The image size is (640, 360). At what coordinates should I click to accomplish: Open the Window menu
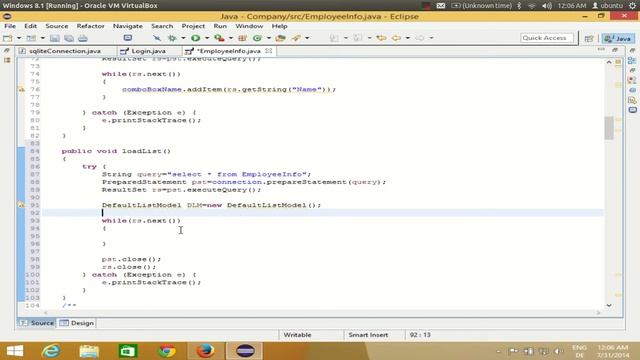click(x=249, y=26)
